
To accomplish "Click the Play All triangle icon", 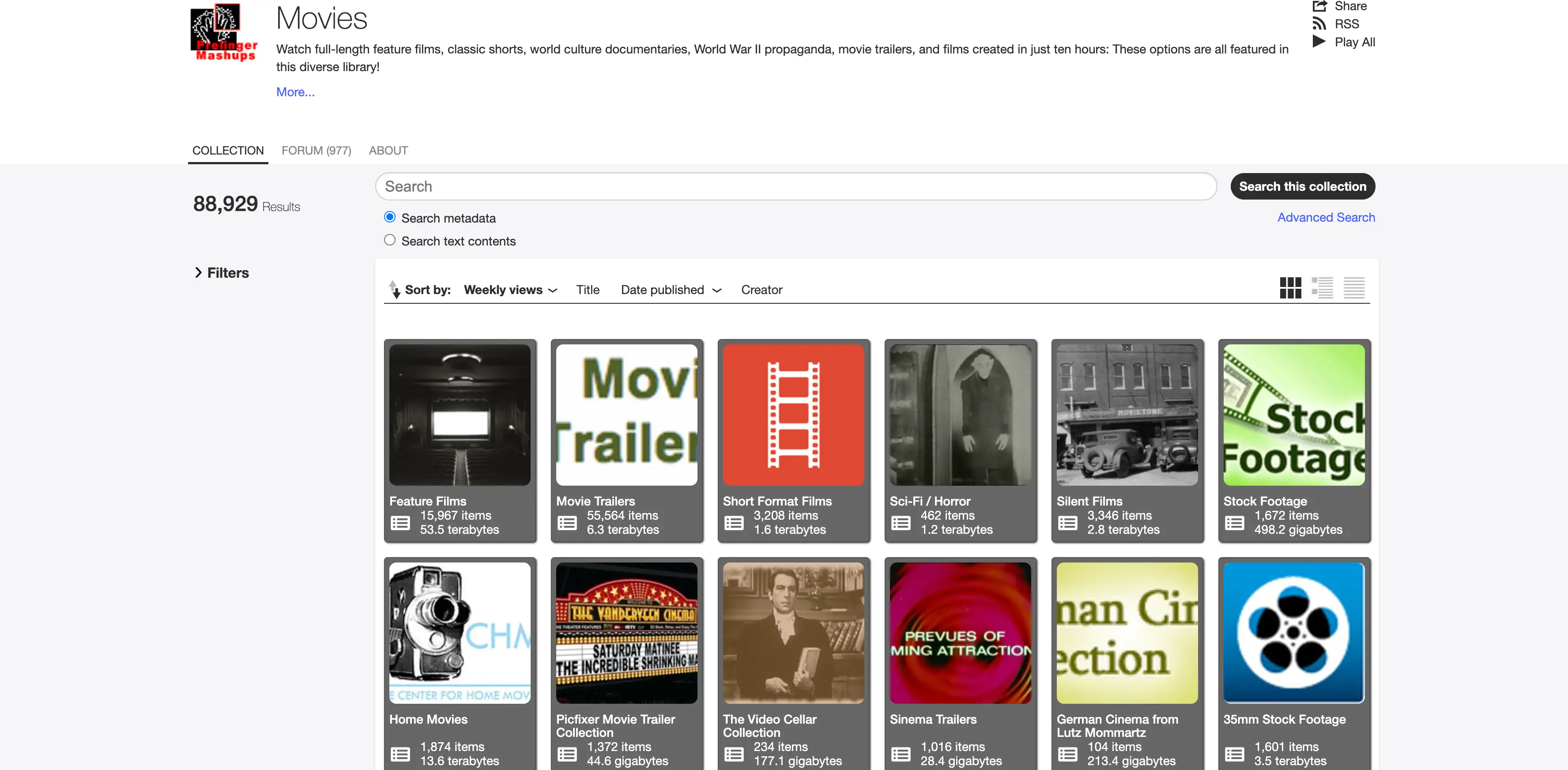I will pyautogui.click(x=1319, y=42).
